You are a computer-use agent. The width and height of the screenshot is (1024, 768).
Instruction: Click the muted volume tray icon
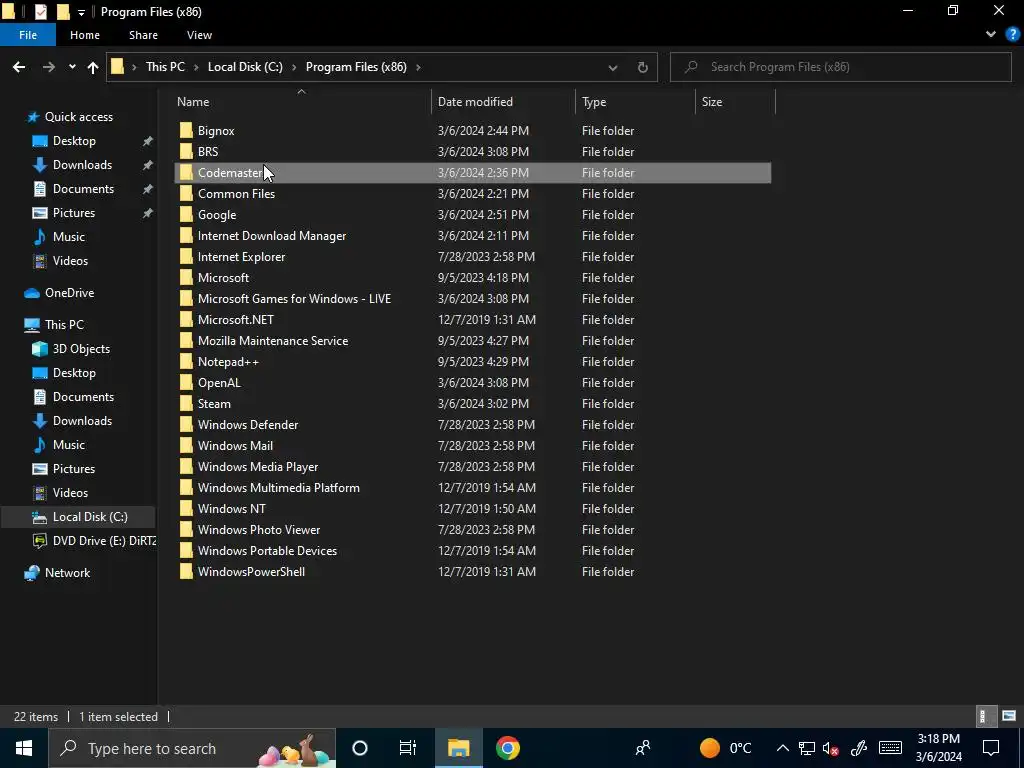831,749
